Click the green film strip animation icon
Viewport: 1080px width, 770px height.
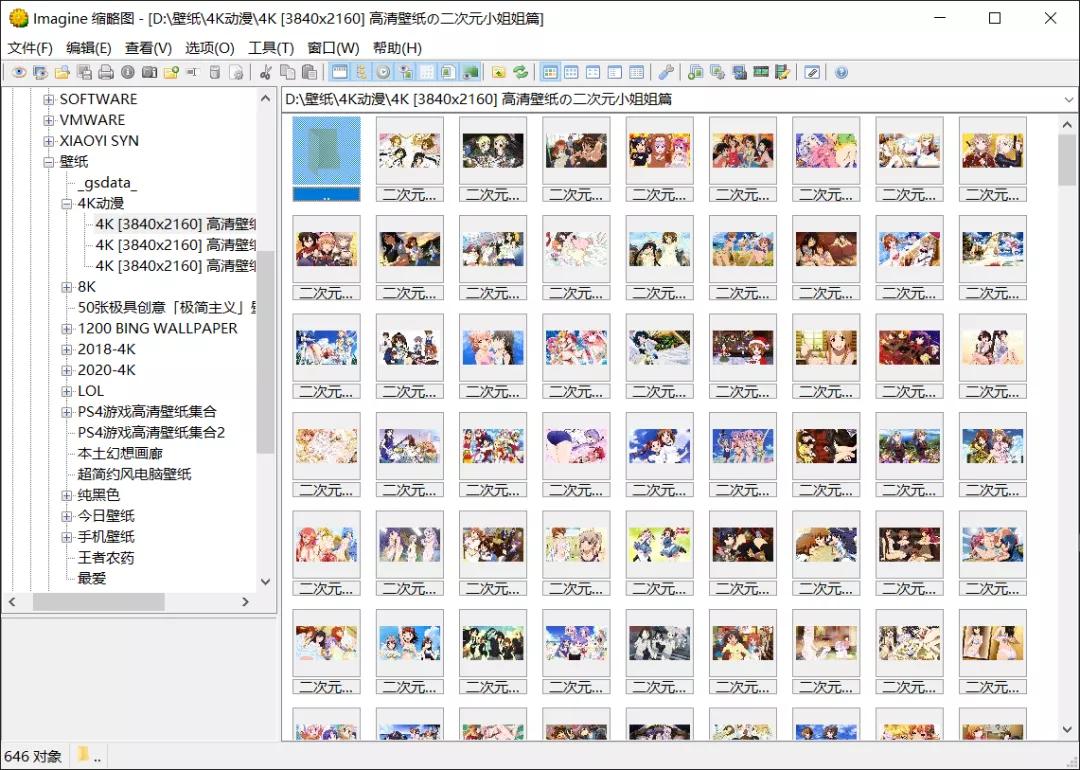[x=760, y=72]
